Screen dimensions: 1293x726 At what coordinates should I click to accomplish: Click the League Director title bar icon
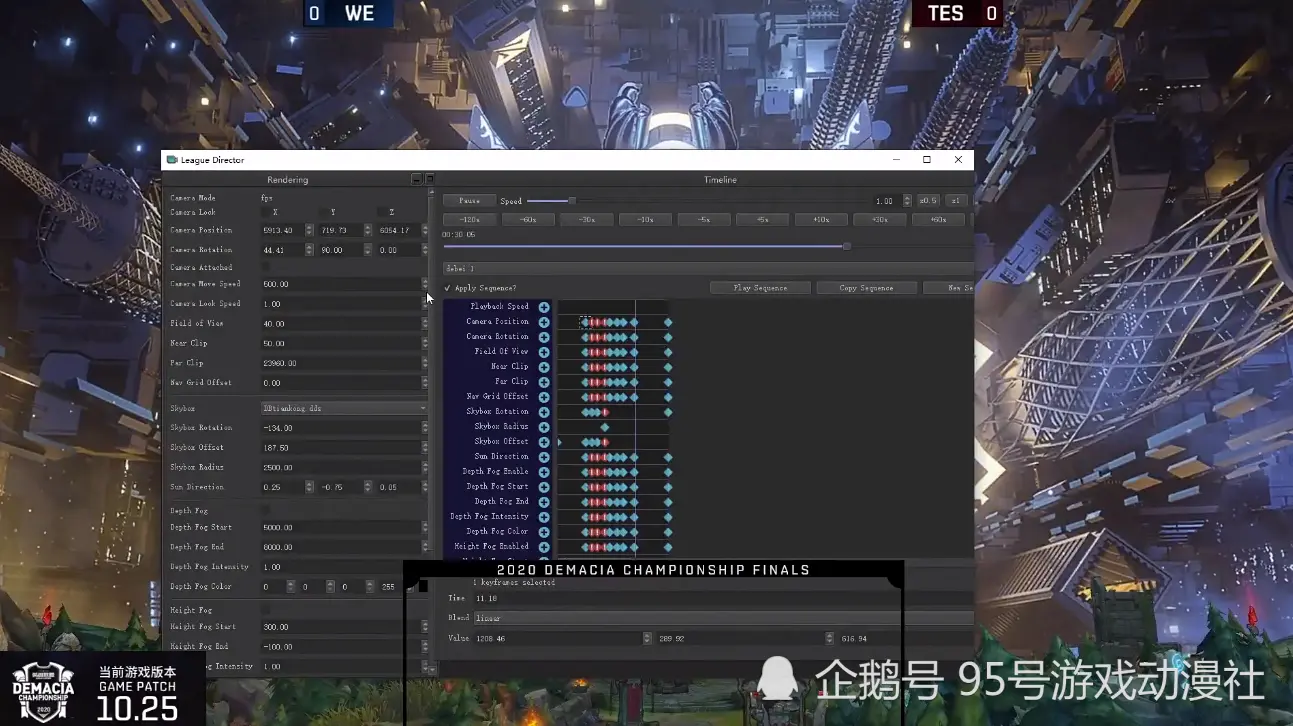pyautogui.click(x=172, y=160)
